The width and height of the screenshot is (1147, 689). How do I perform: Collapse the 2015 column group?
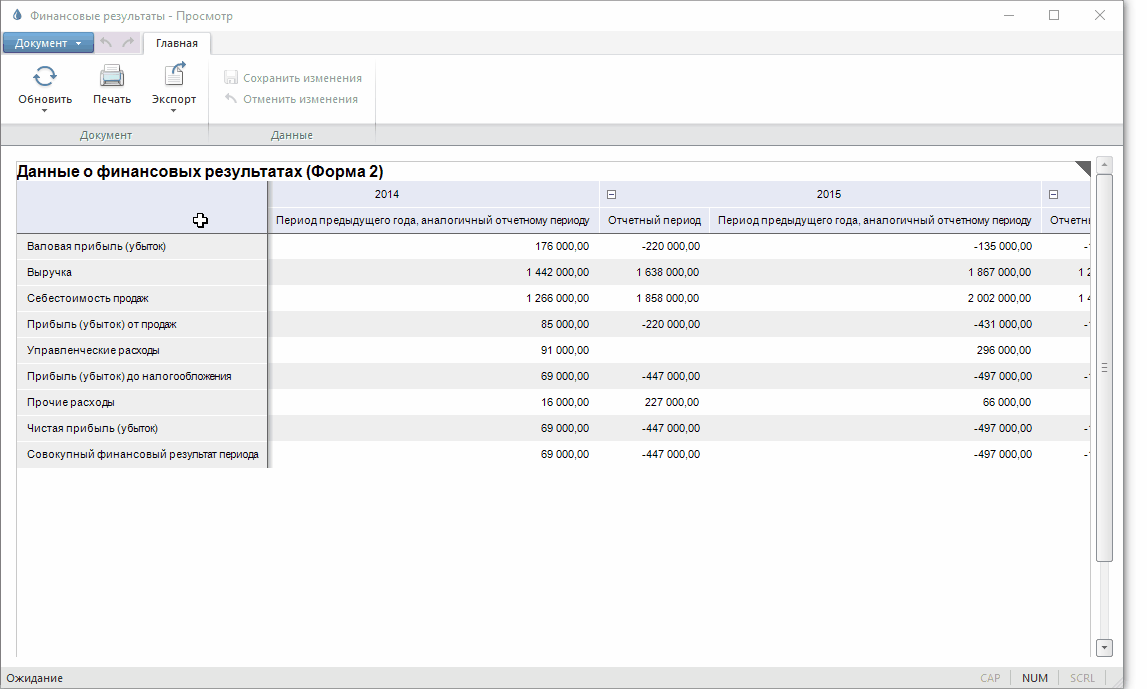pos(611,195)
